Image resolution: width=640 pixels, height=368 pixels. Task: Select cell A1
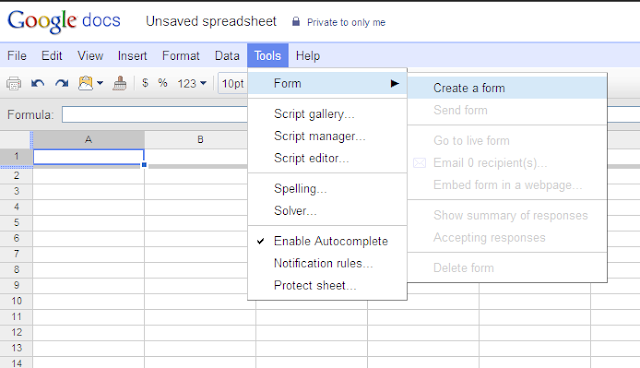[x=89, y=157]
